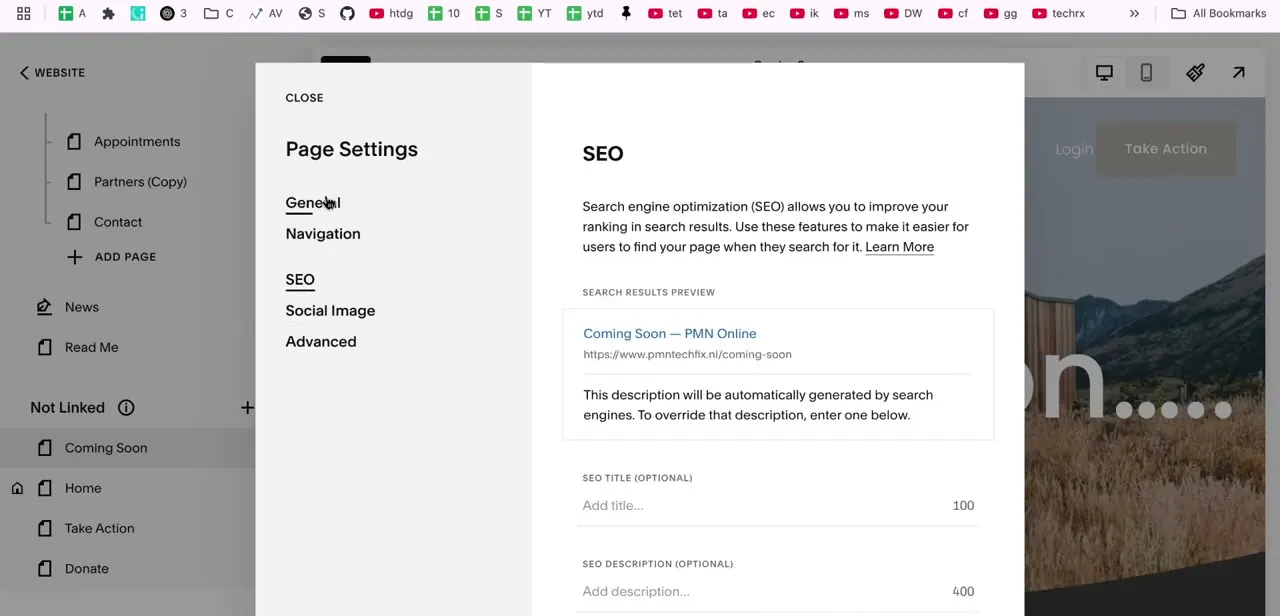Open the globe 'S' bookmark
Viewport: 1280px width, 616px height.
312,13
